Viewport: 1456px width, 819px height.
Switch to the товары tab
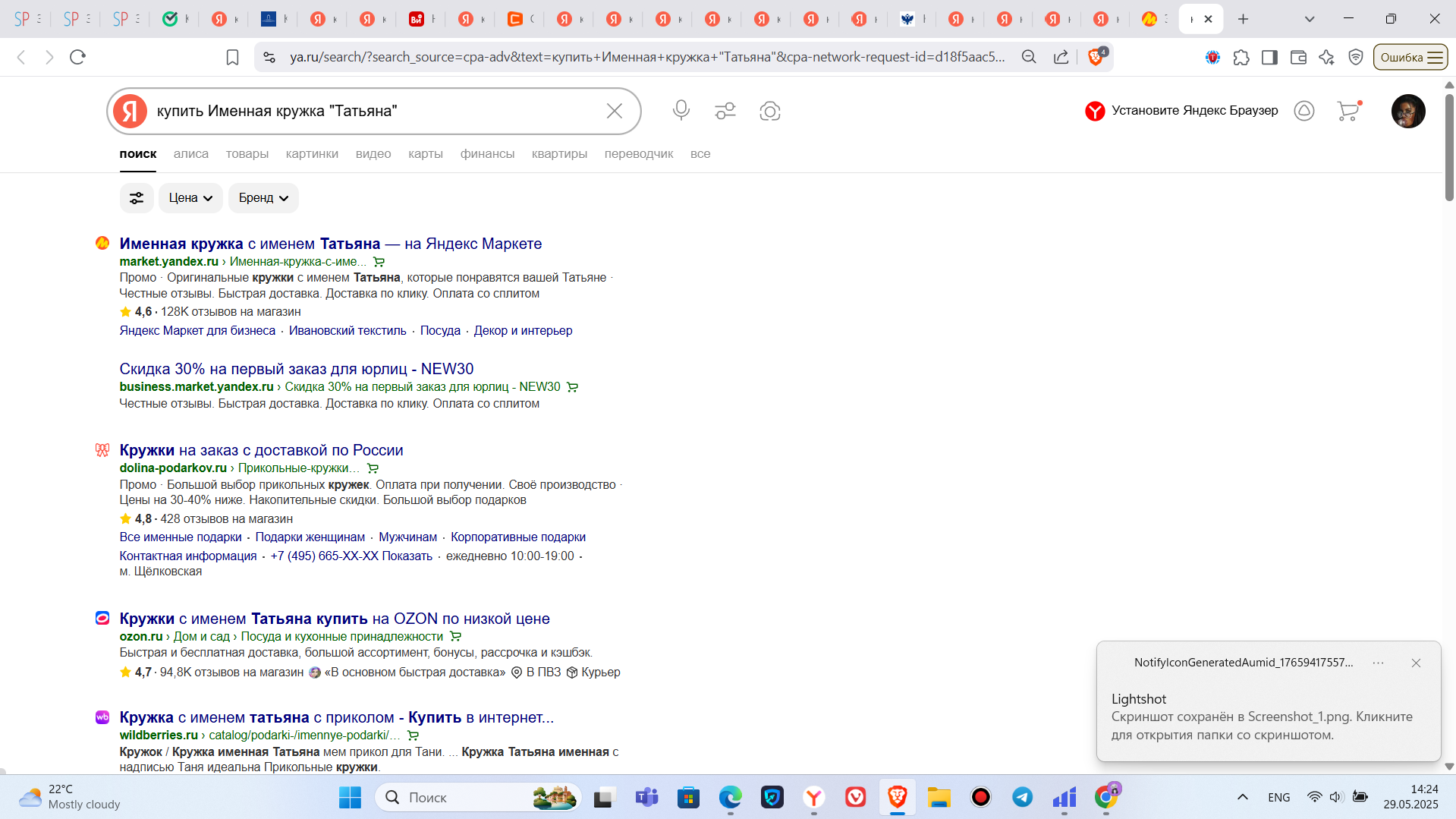tap(247, 153)
